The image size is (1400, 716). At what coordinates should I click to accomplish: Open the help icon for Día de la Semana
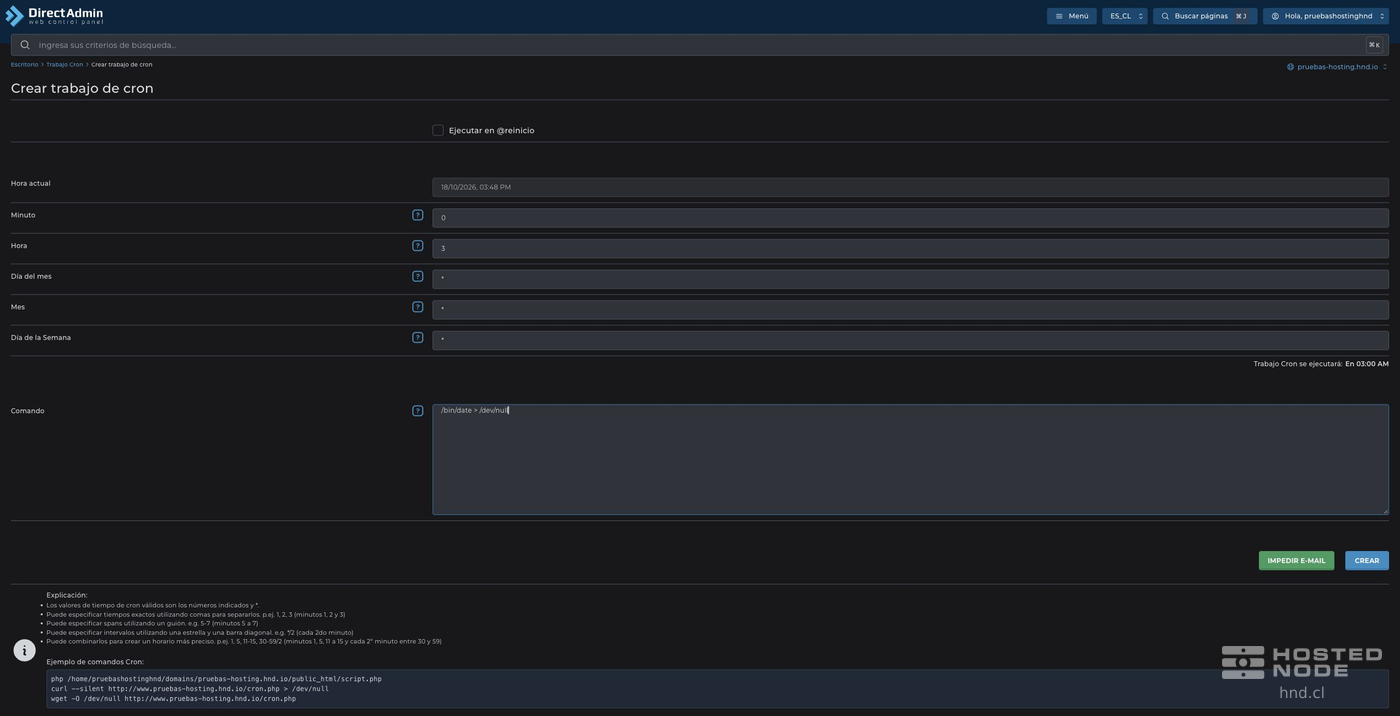418,338
